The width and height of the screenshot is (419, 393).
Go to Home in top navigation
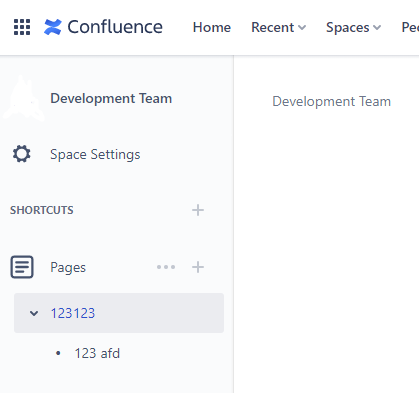pyautogui.click(x=212, y=27)
